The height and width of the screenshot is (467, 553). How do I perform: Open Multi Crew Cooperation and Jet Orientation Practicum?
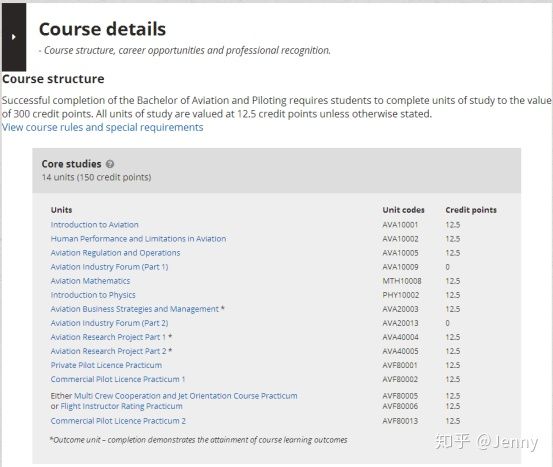tap(186, 396)
